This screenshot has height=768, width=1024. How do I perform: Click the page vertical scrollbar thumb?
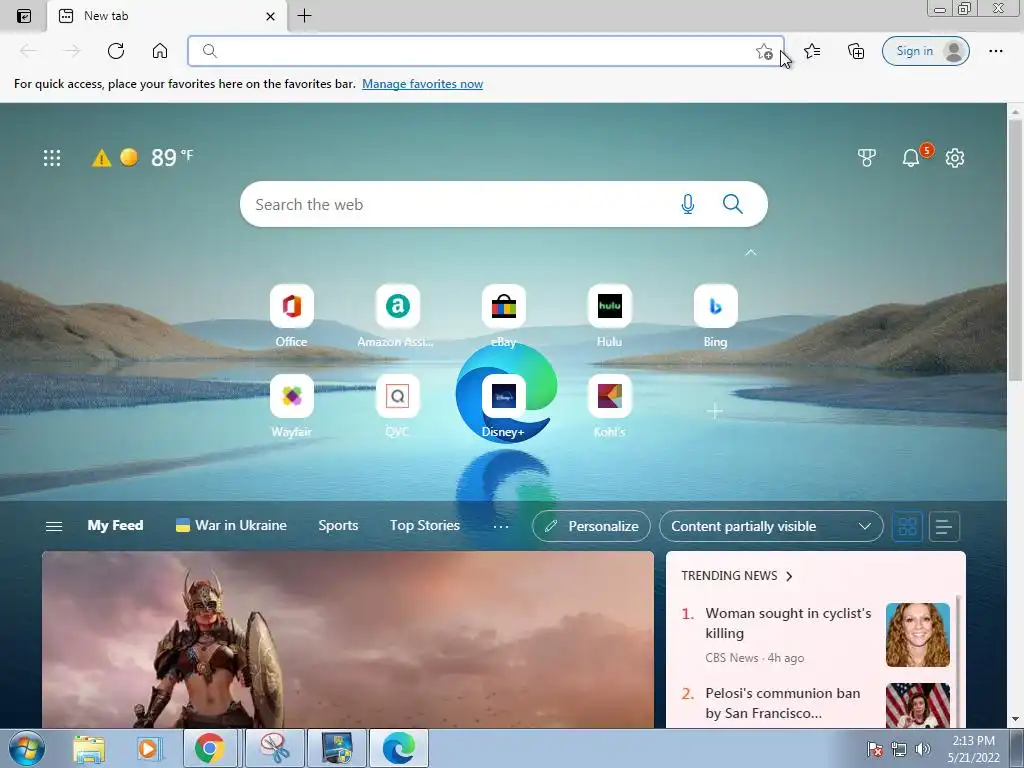click(x=1015, y=249)
